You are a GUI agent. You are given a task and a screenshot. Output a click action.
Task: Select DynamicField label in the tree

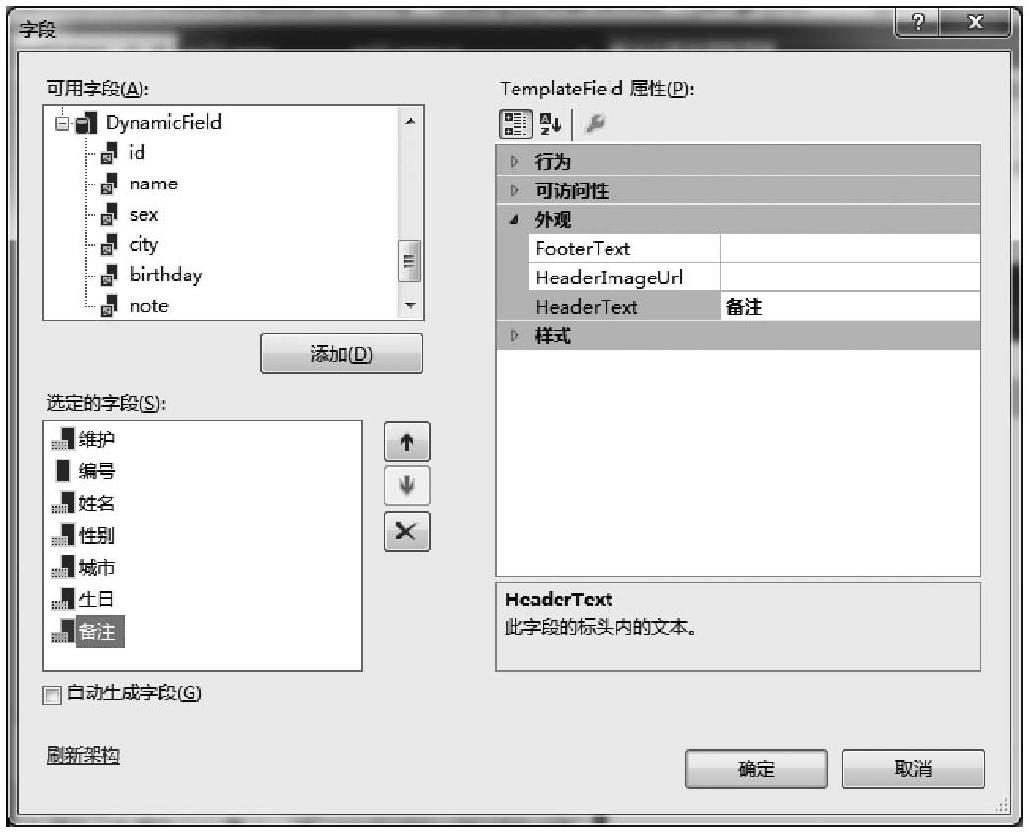(x=164, y=123)
